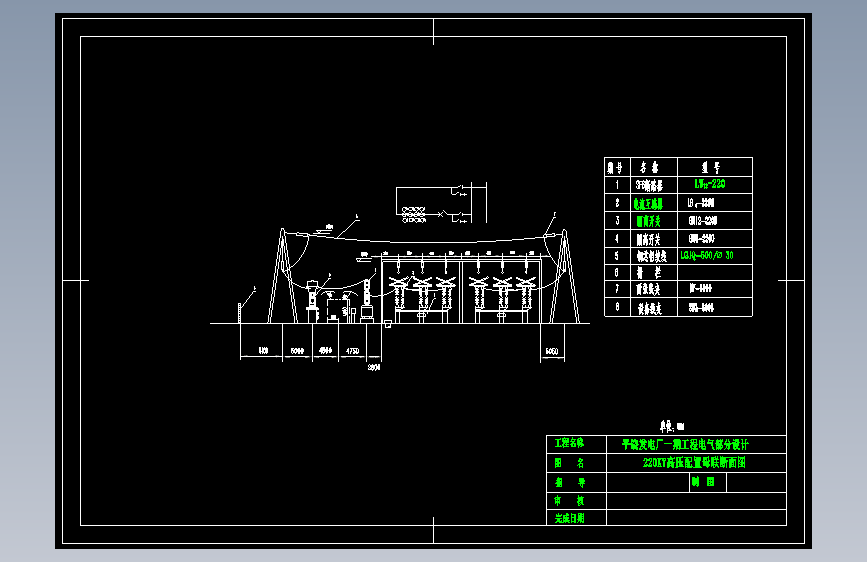Click the dimension text below the right gantry
Viewport: 867px width, 562px height.
coord(552,351)
